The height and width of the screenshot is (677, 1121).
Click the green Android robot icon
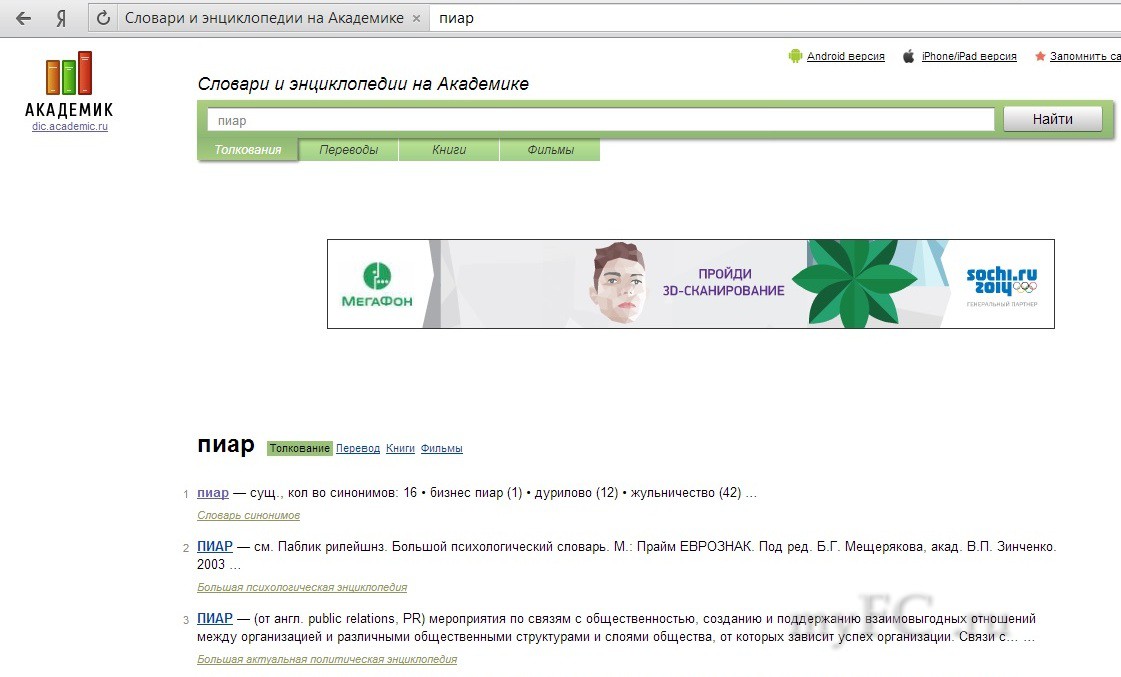click(795, 57)
